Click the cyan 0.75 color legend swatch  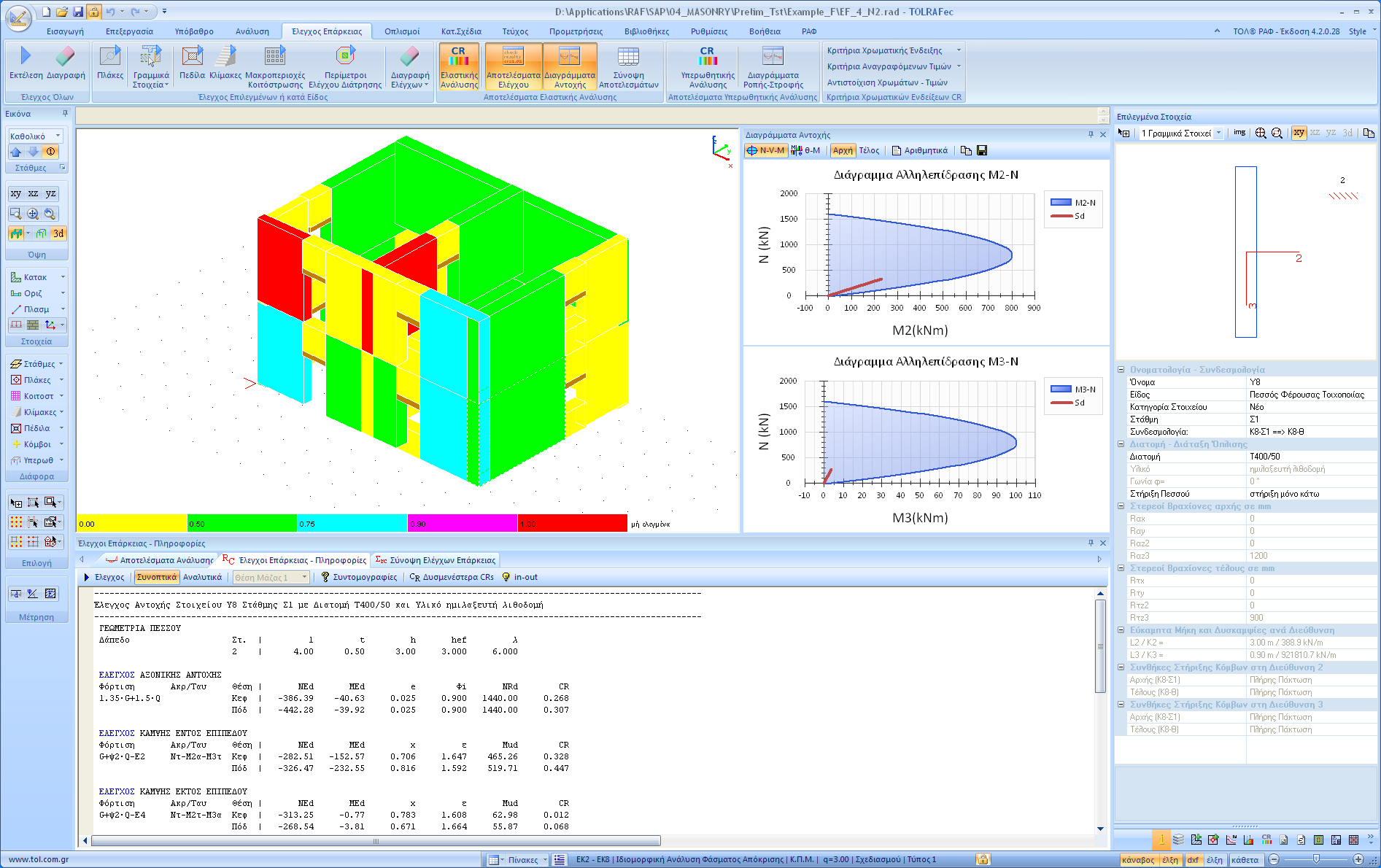[352, 524]
